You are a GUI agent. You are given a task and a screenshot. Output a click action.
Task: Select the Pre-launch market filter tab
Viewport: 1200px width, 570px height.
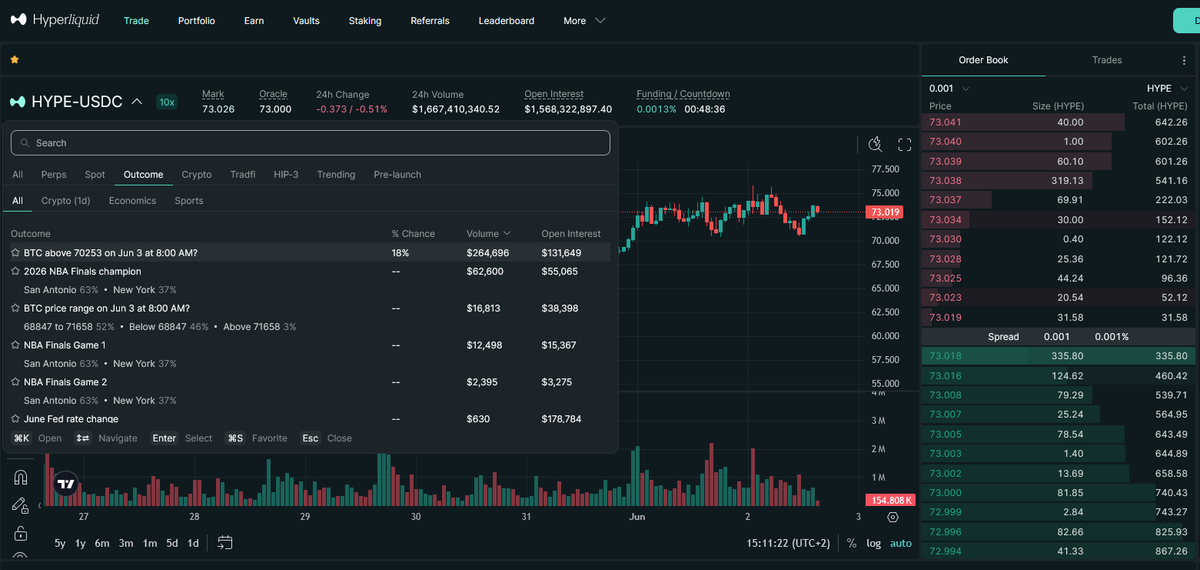point(397,174)
